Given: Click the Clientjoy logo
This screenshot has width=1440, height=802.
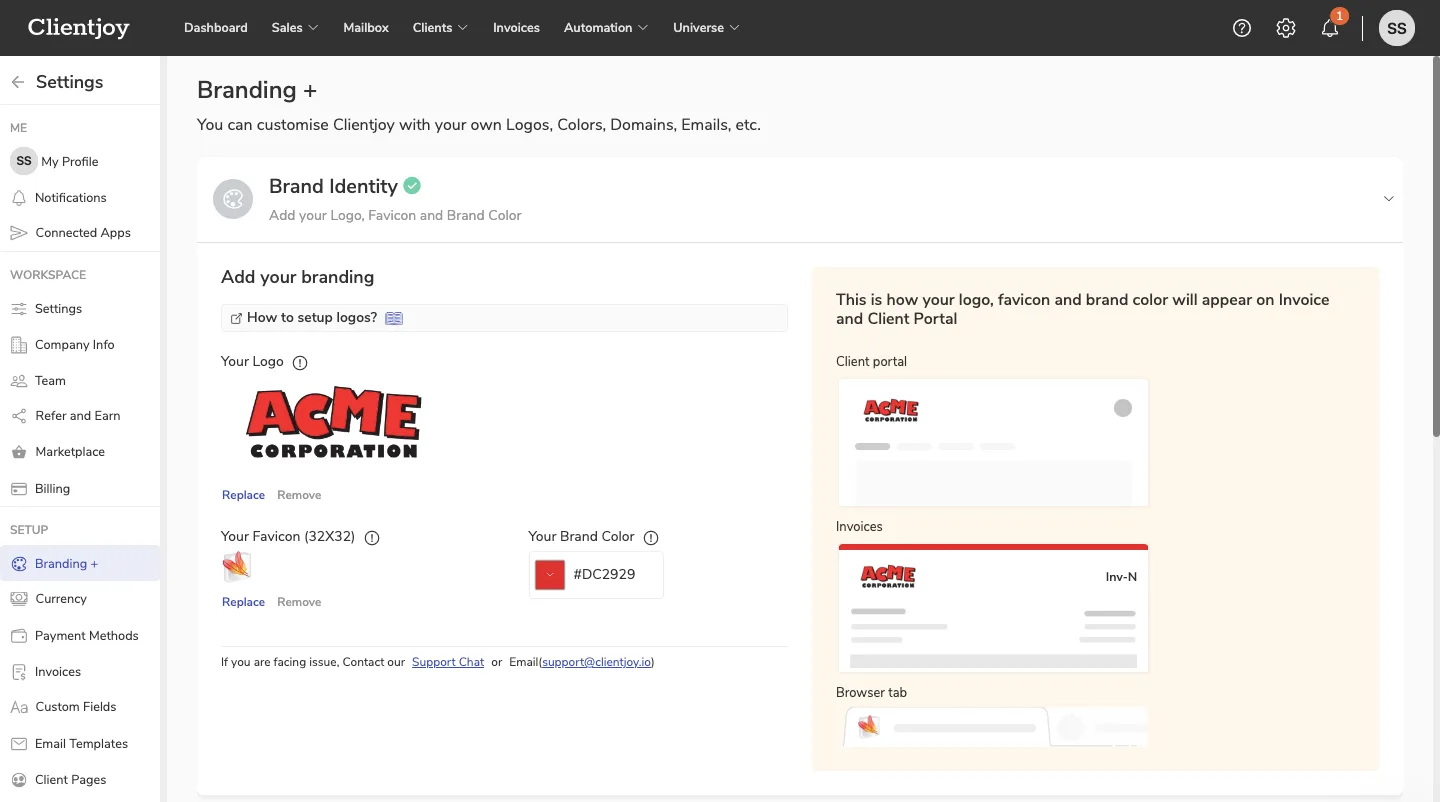Looking at the screenshot, I should [x=79, y=28].
